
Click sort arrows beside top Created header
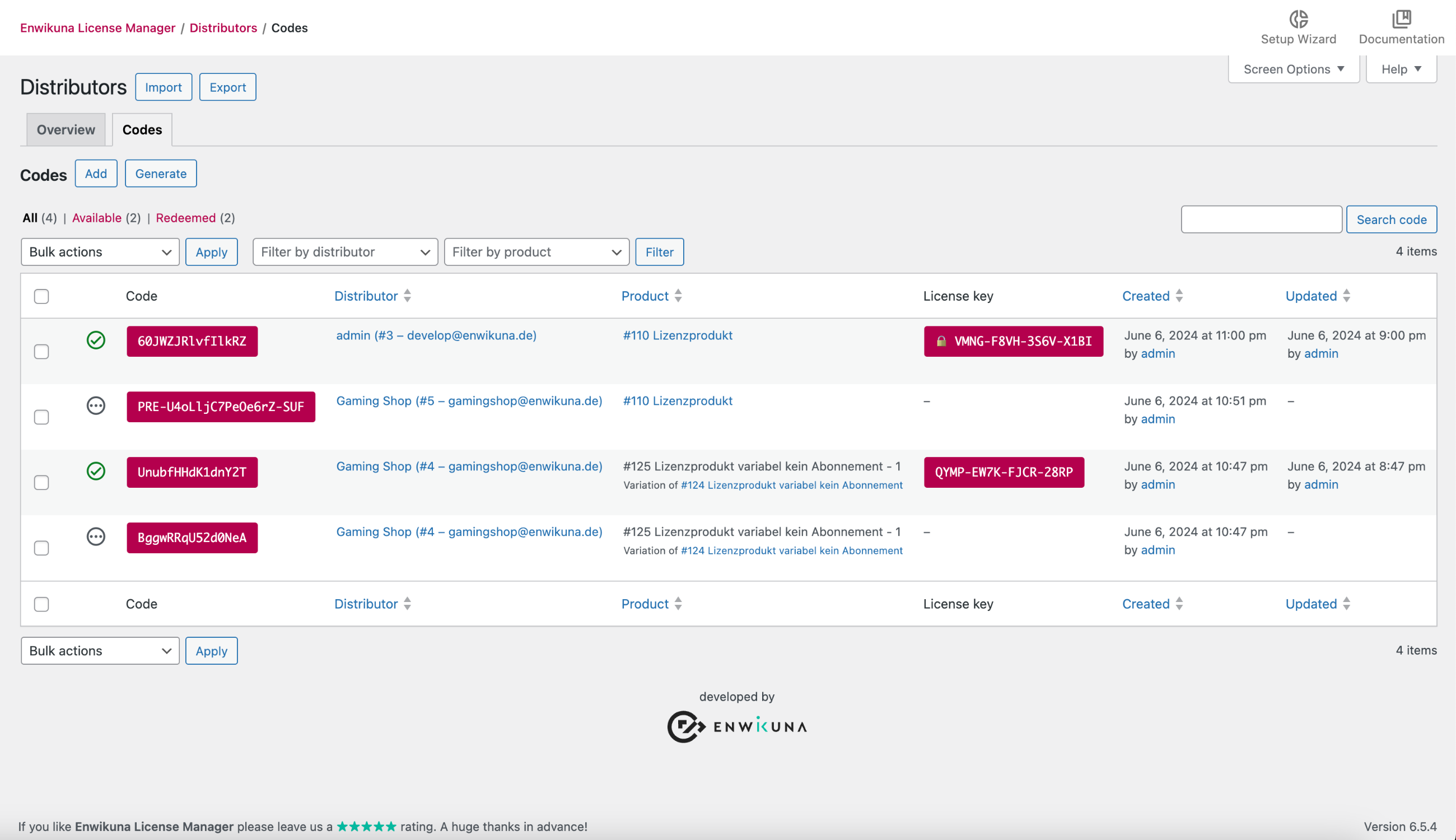coord(1179,295)
